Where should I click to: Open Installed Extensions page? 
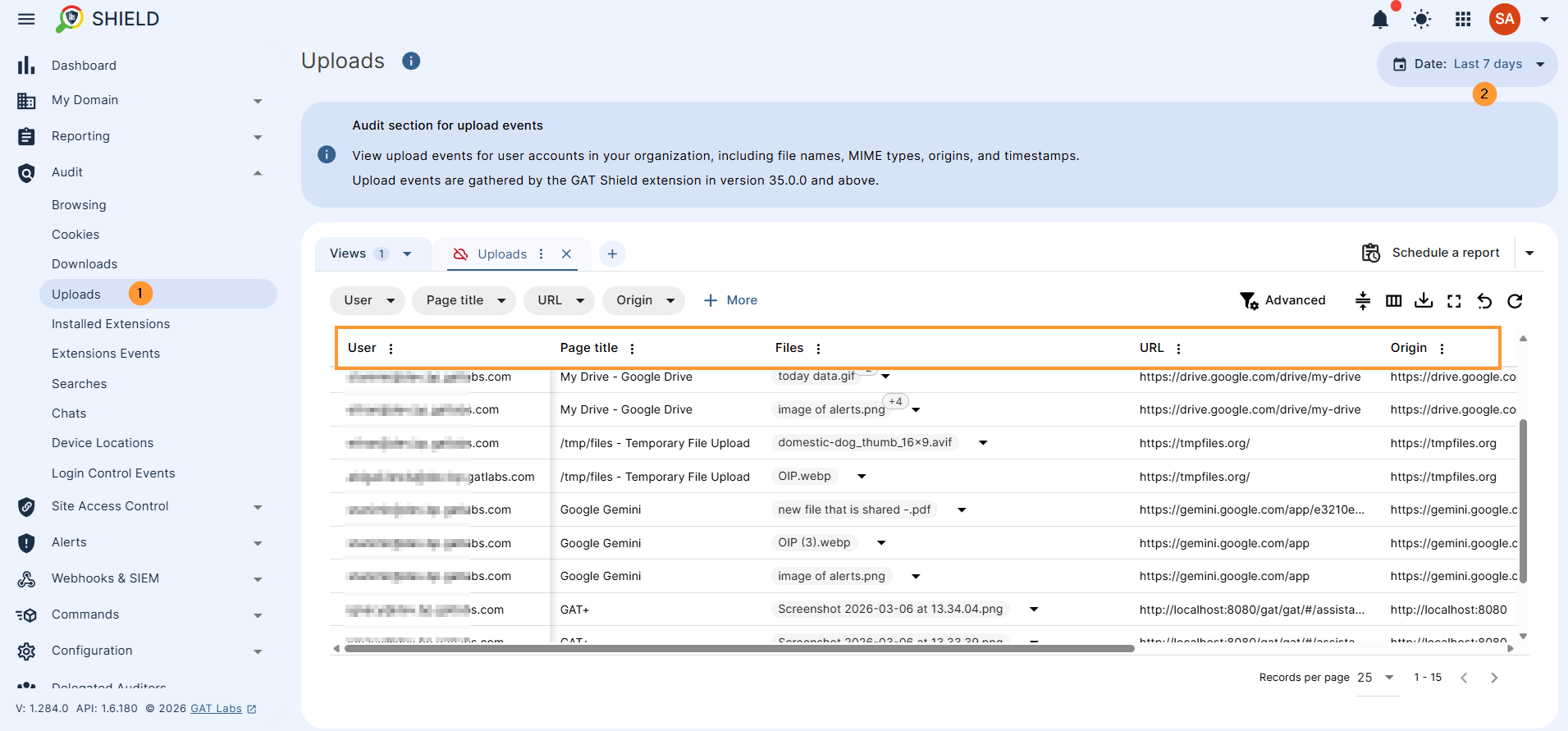tap(111, 324)
